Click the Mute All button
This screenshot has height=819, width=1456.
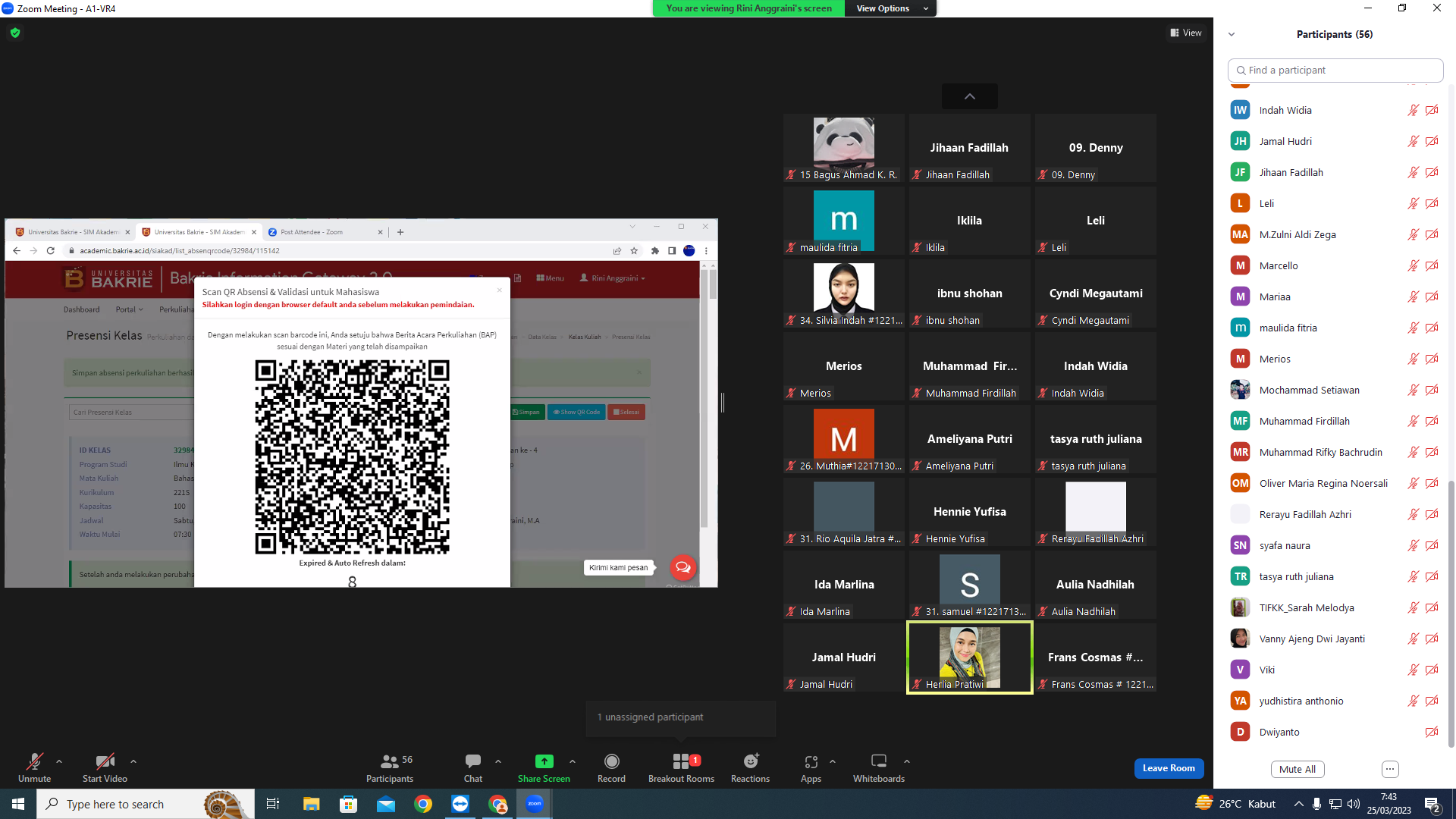1298,769
